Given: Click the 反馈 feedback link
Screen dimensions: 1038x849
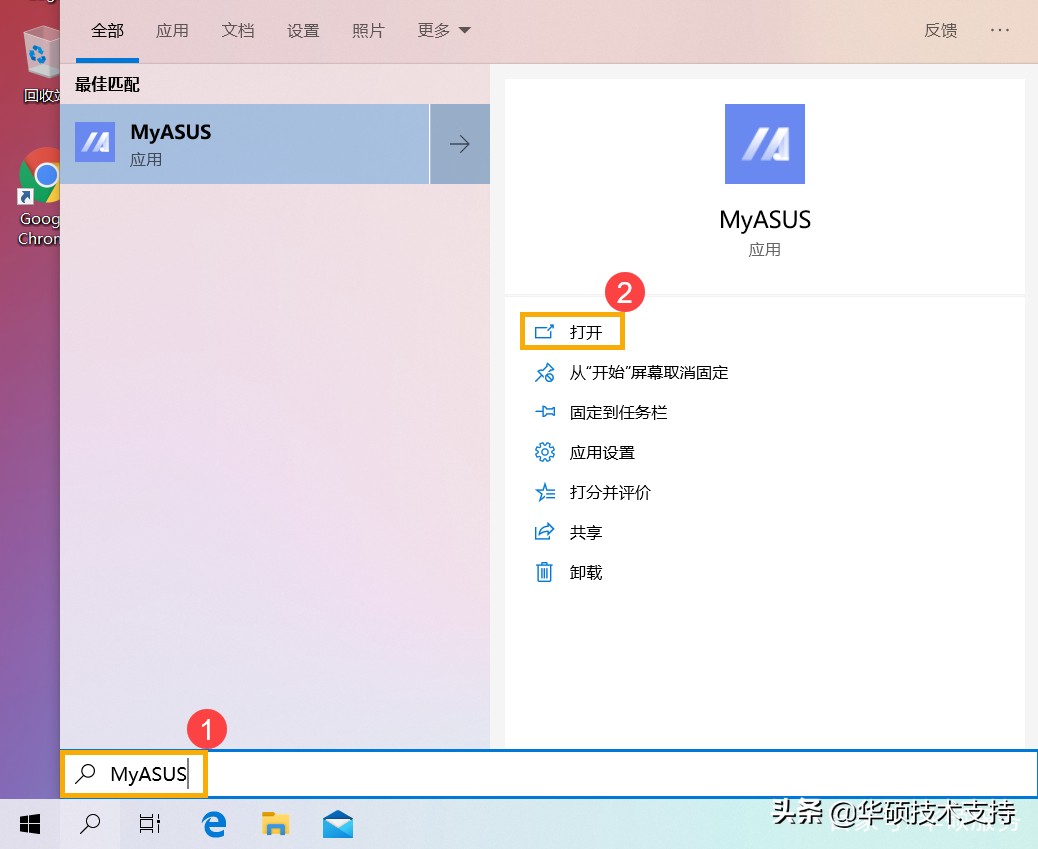Looking at the screenshot, I should click(x=940, y=30).
